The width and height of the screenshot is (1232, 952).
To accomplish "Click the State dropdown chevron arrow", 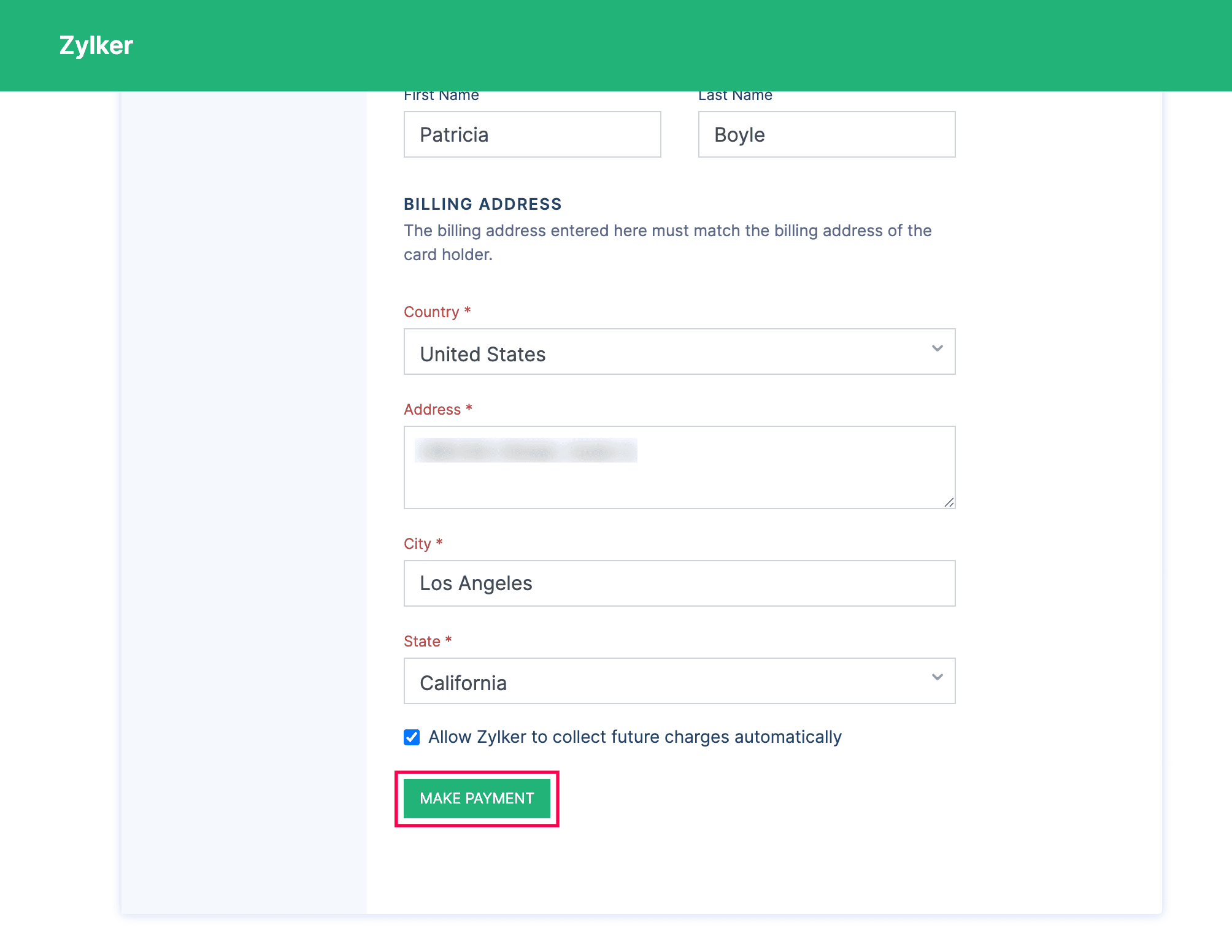I will tap(937, 677).
